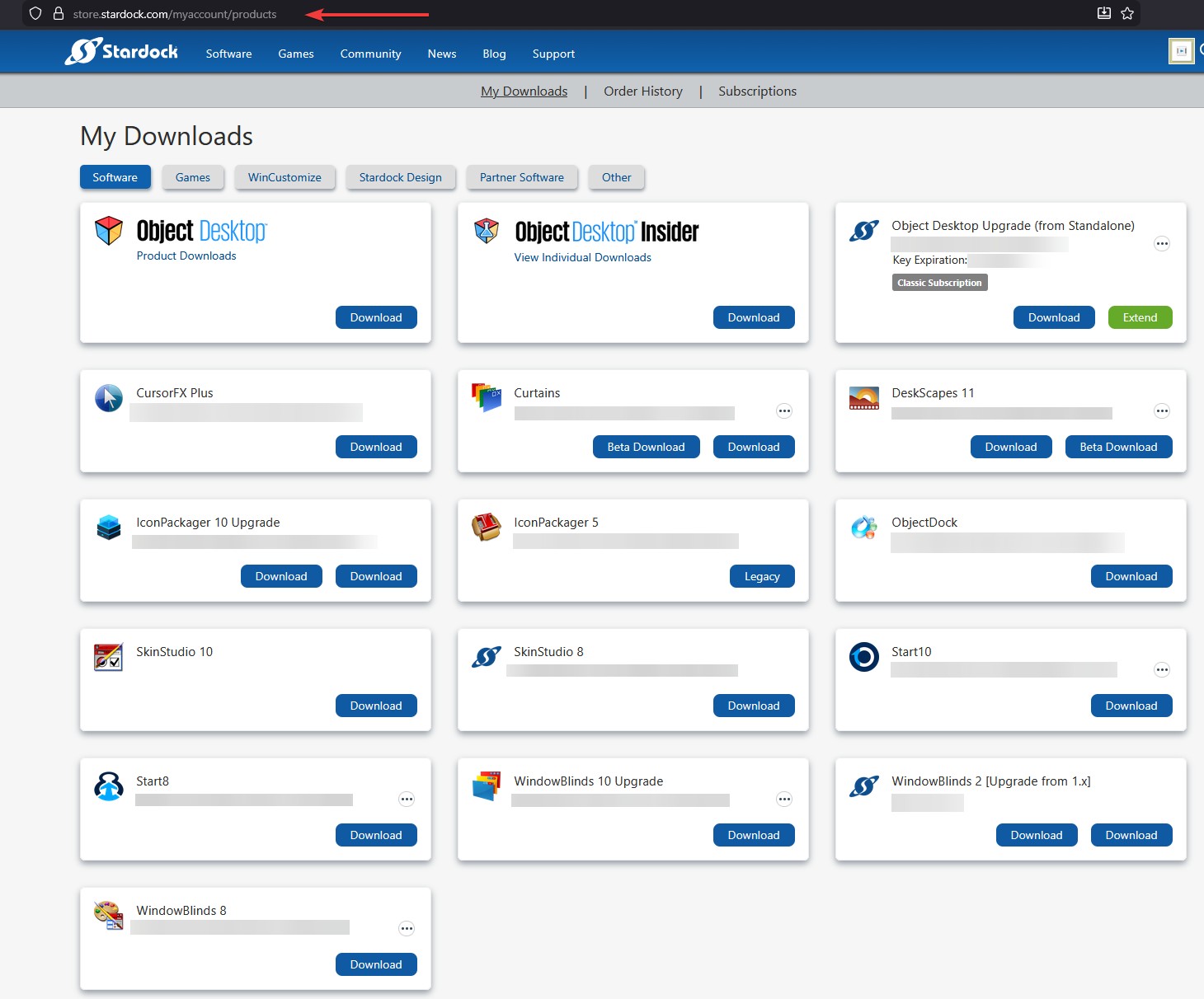Select the WinCustomize tab
Image resolution: width=1204 pixels, height=999 pixels.
(x=285, y=177)
